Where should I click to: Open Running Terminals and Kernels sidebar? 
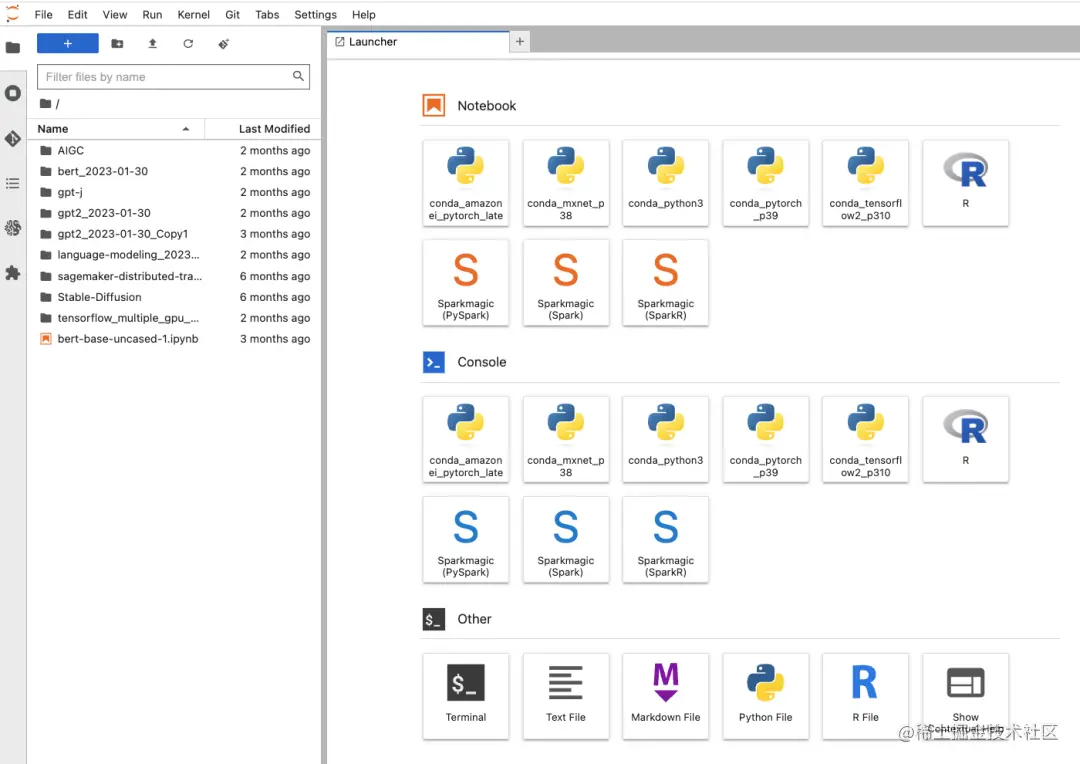tap(12, 93)
